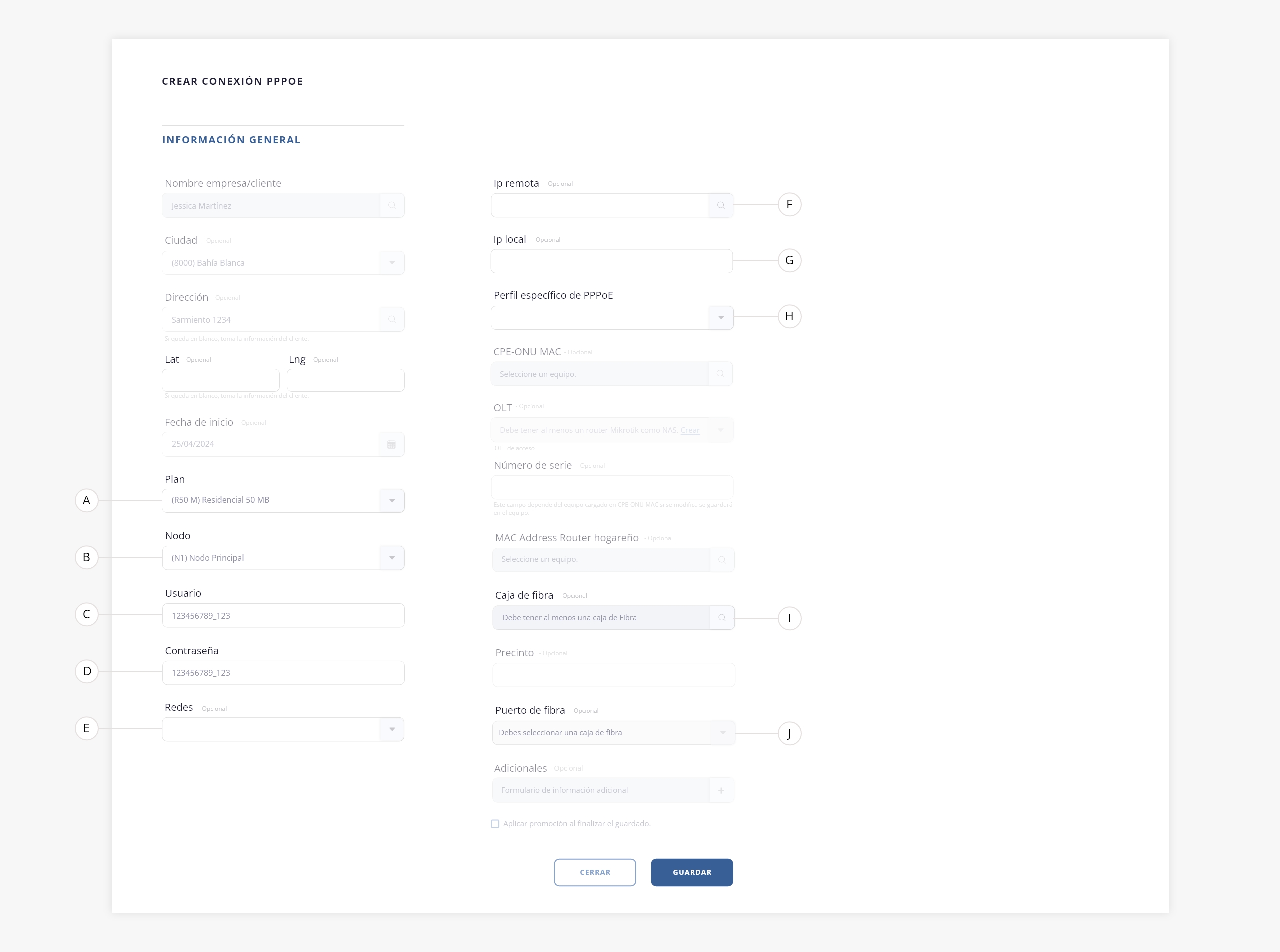Click the Guardar button
The image size is (1280, 952).
point(691,872)
